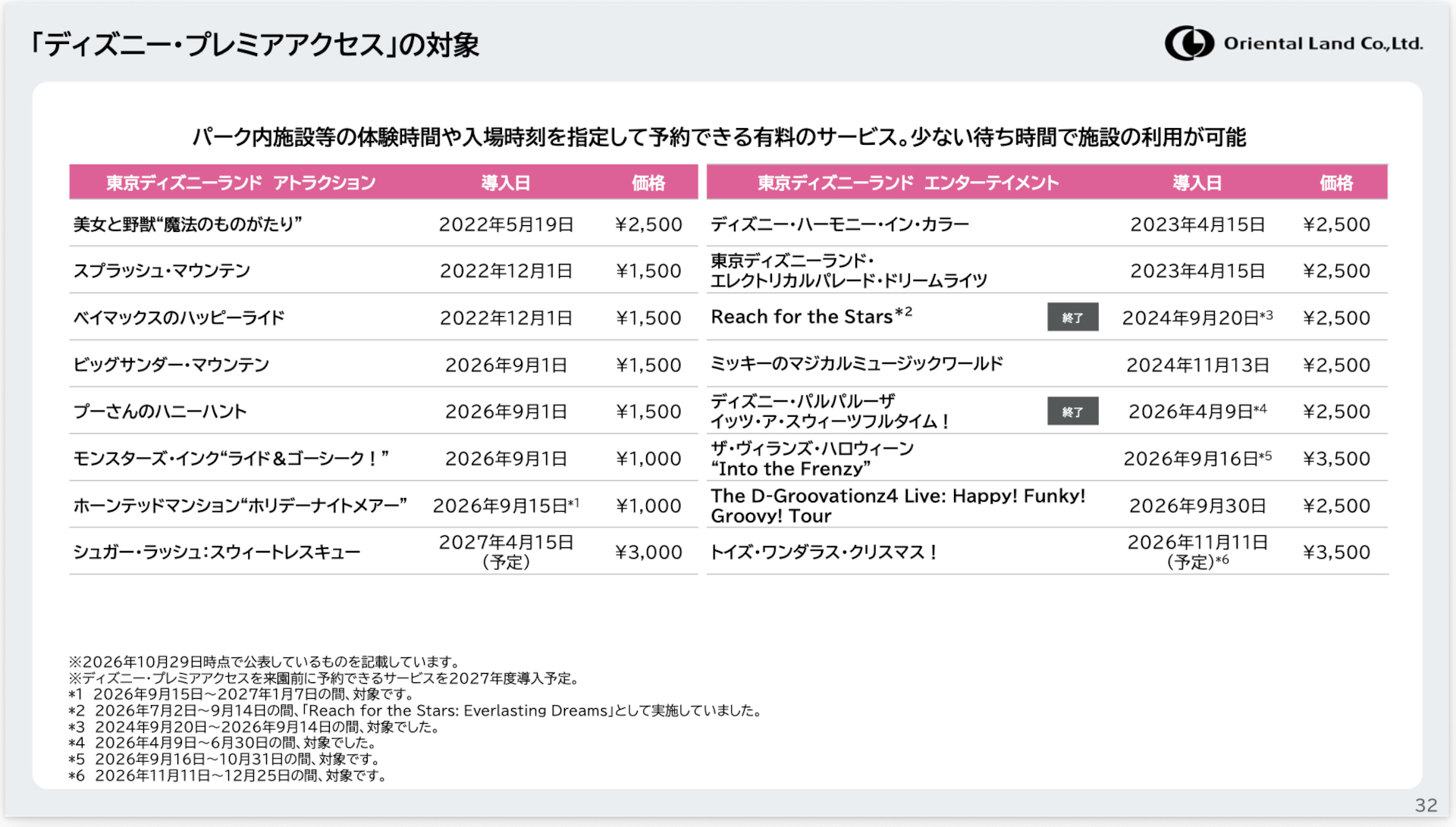Click the date 2026年4月9日*4

[x=1197, y=412]
